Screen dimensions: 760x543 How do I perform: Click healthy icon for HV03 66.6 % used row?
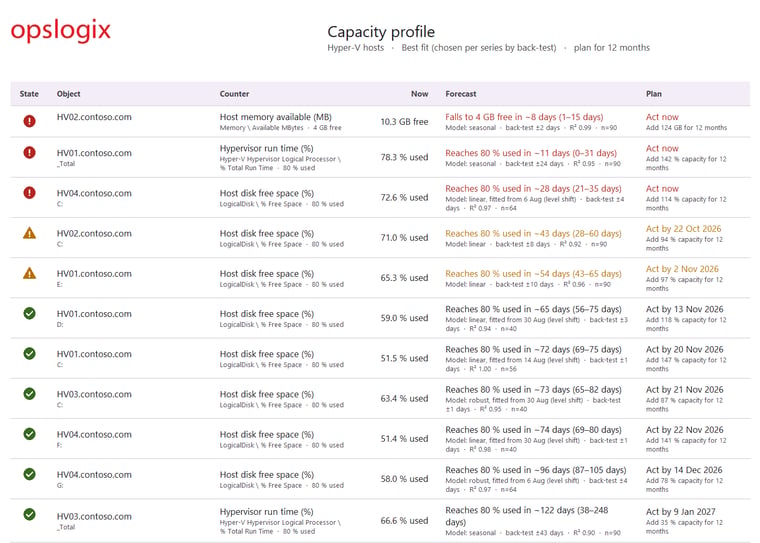click(30, 514)
